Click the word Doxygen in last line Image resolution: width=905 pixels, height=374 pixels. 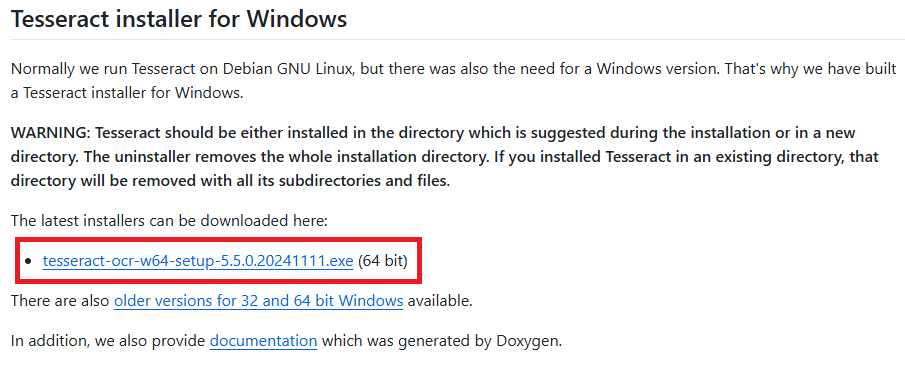coord(528,341)
